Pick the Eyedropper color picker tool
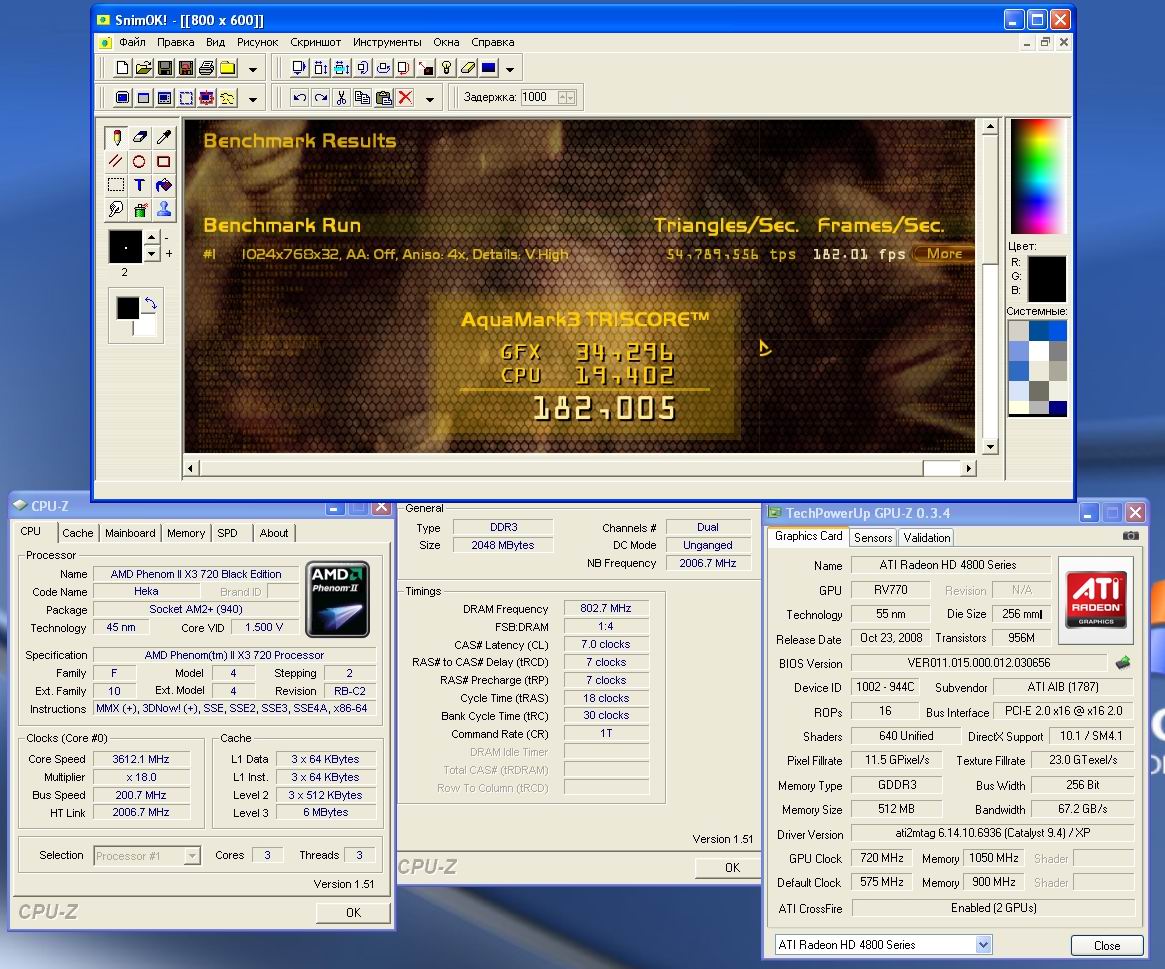 click(x=163, y=137)
